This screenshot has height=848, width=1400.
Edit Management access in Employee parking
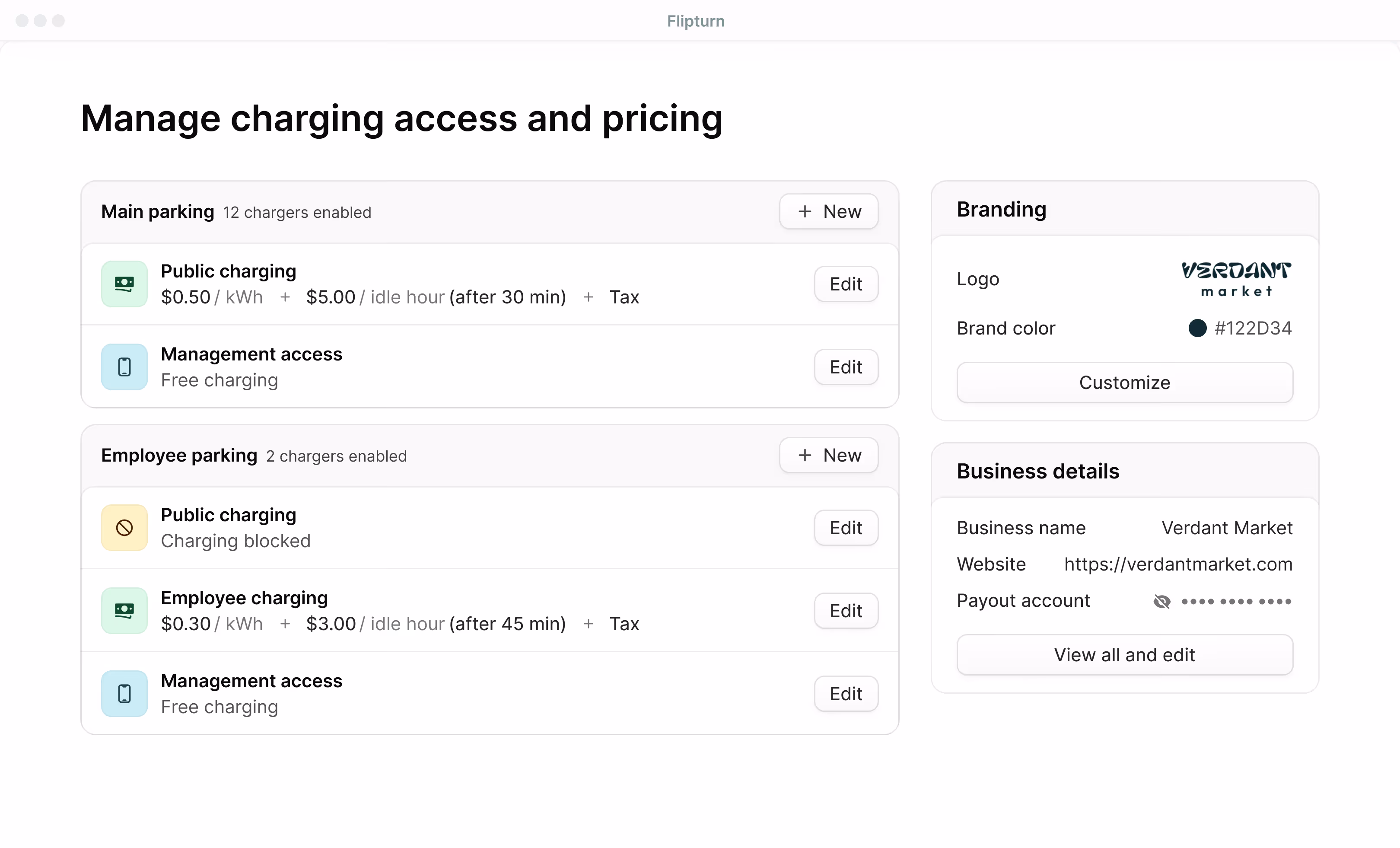coord(846,693)
